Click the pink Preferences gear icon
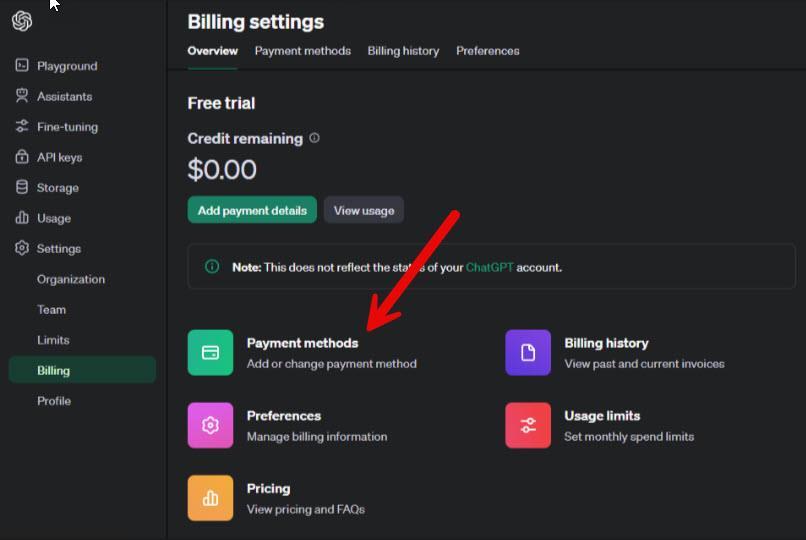Screen dimensions: 806x540 coord(210,425)
